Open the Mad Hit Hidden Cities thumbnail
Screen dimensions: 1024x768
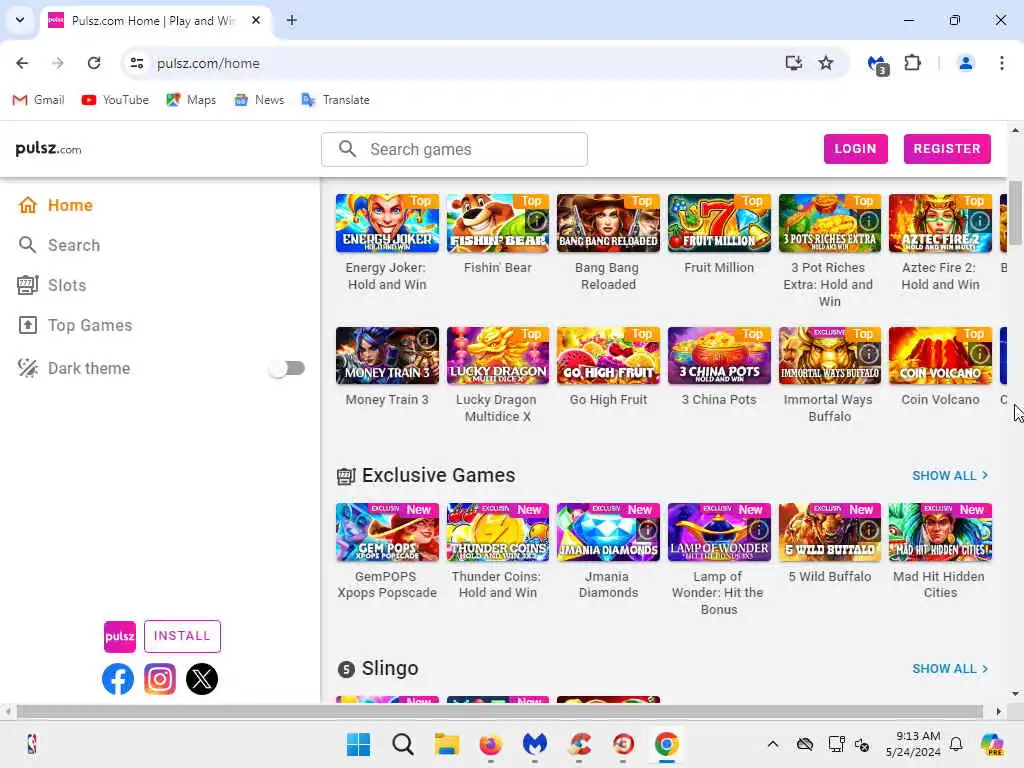940,532
